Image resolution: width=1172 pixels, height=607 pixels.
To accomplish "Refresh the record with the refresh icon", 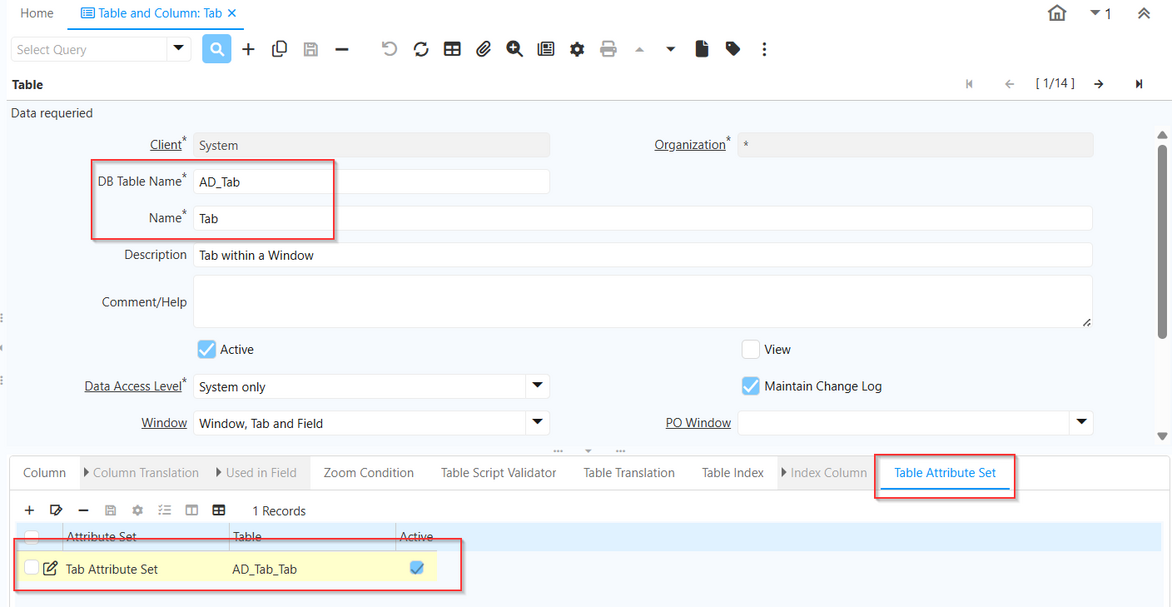I will click(x=421, y=49).
